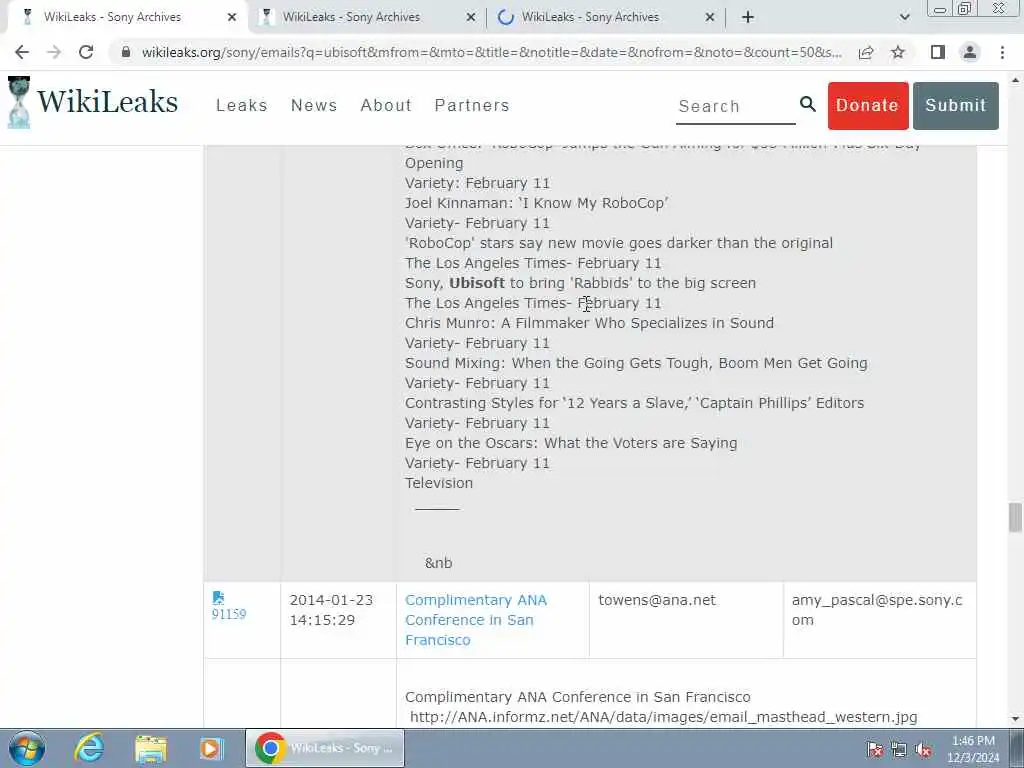Share this page using the share icon

pos(866,52)
